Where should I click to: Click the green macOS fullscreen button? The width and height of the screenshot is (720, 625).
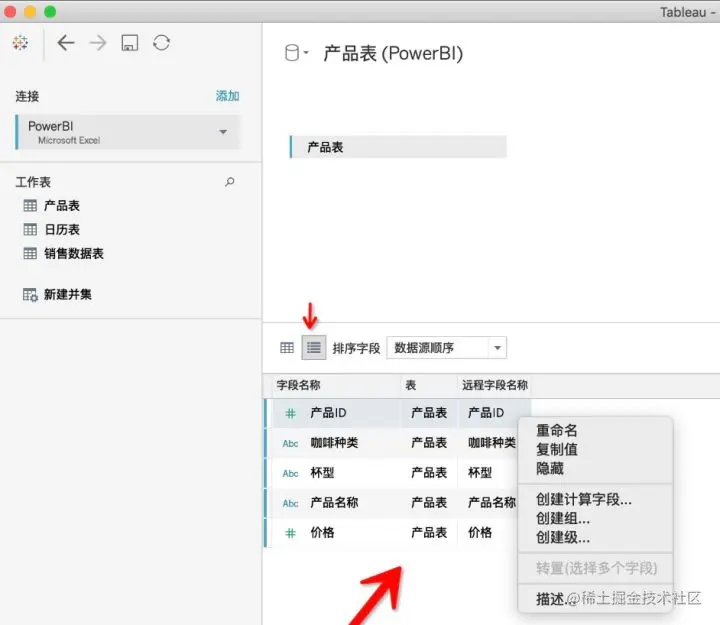point(50,12)
